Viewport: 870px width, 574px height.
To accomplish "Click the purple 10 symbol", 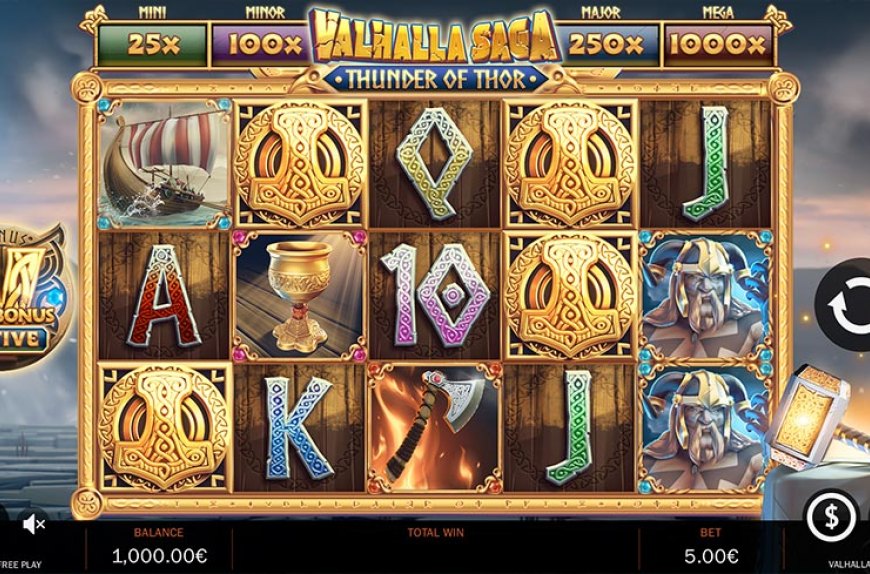I will (434, 295).
